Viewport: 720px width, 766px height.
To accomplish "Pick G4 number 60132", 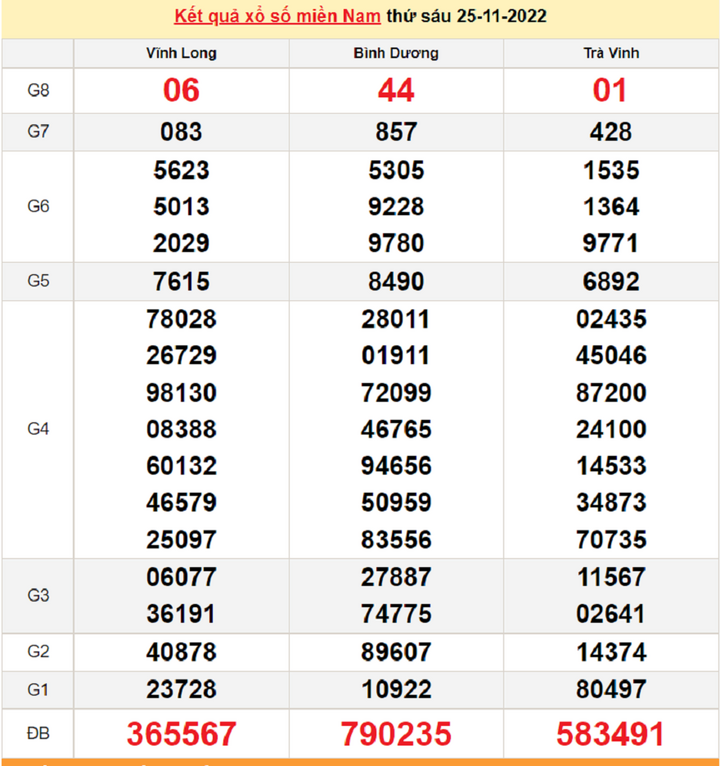I will 181,466.
